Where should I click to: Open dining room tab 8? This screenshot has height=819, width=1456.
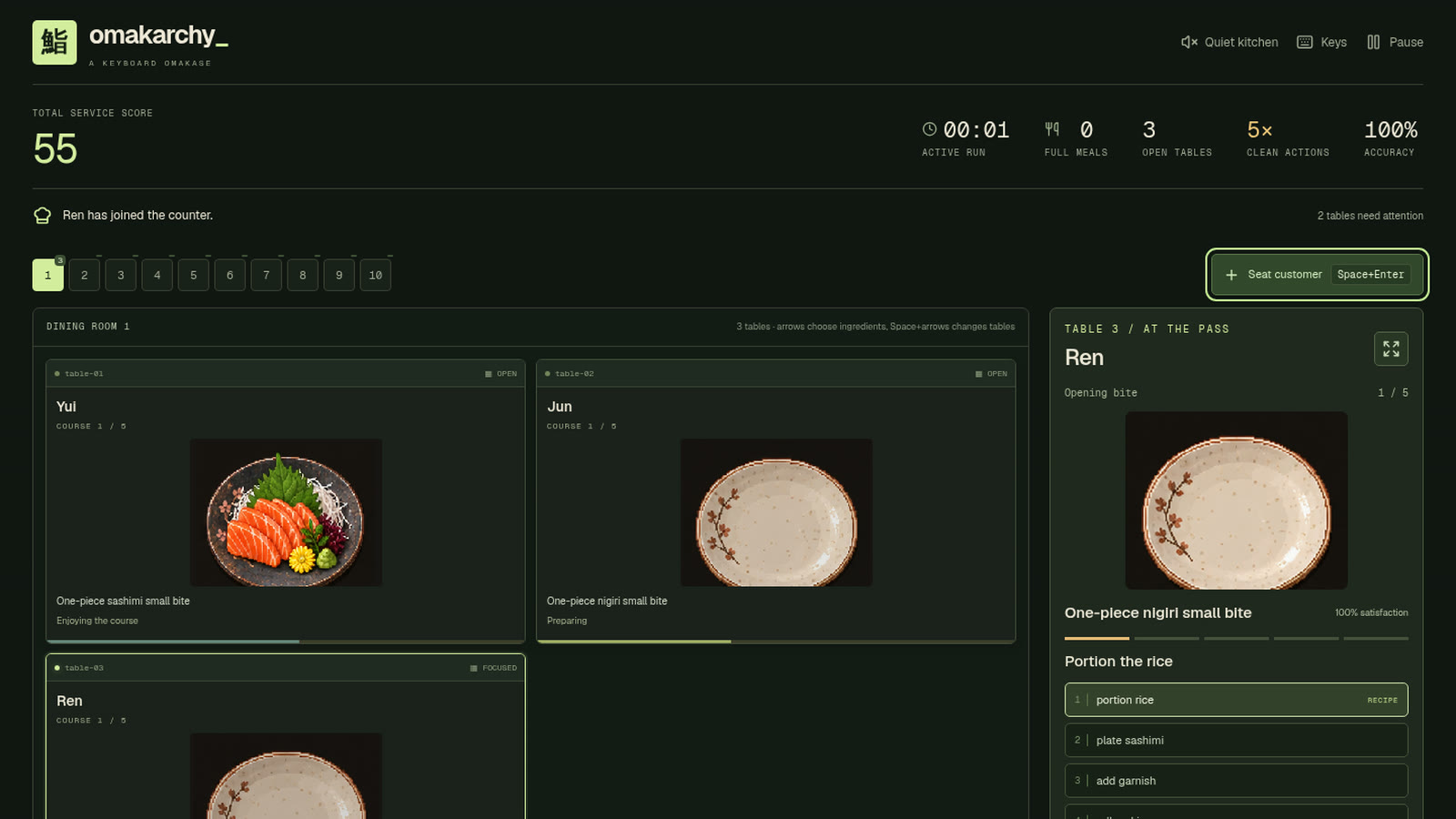303,275
